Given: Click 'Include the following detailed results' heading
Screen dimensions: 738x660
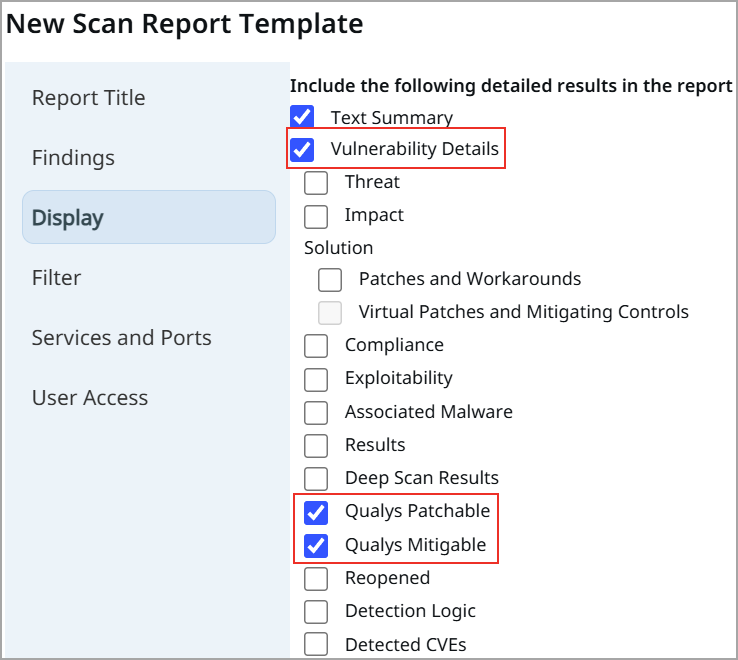Looking at the screenshot, I should [x=511, y=86].
